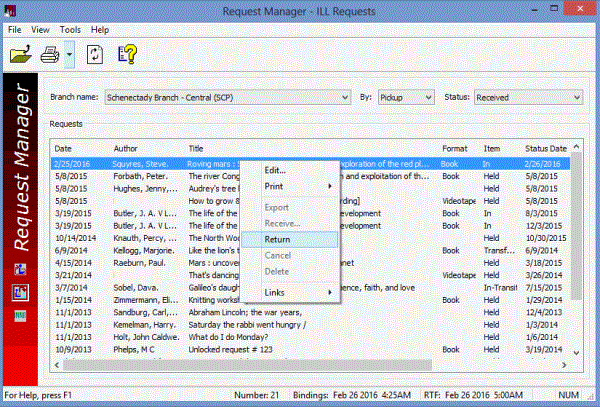The height and width of the screenshot is (407, 600).
Task: Sort requests by Author column header
Action: point(126,148)
